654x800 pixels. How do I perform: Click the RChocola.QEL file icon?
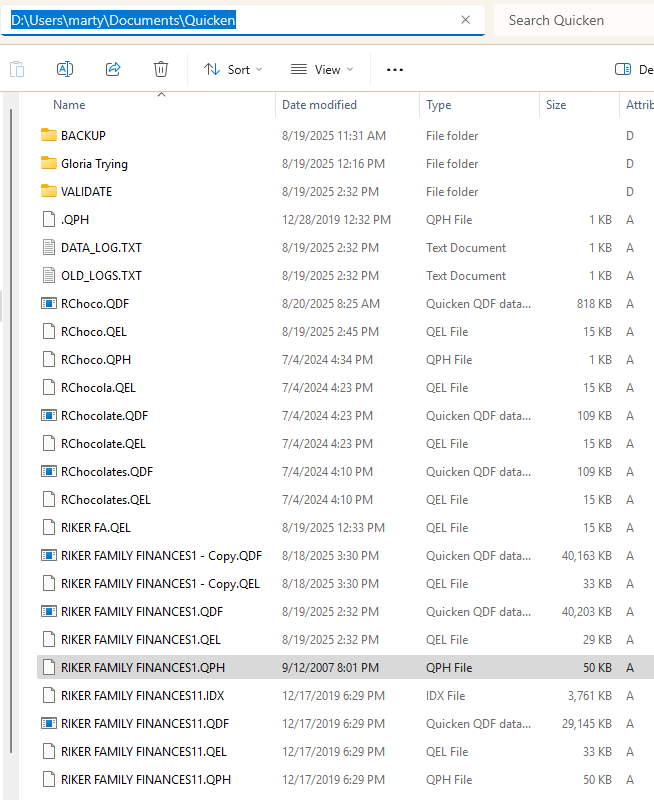49,388
